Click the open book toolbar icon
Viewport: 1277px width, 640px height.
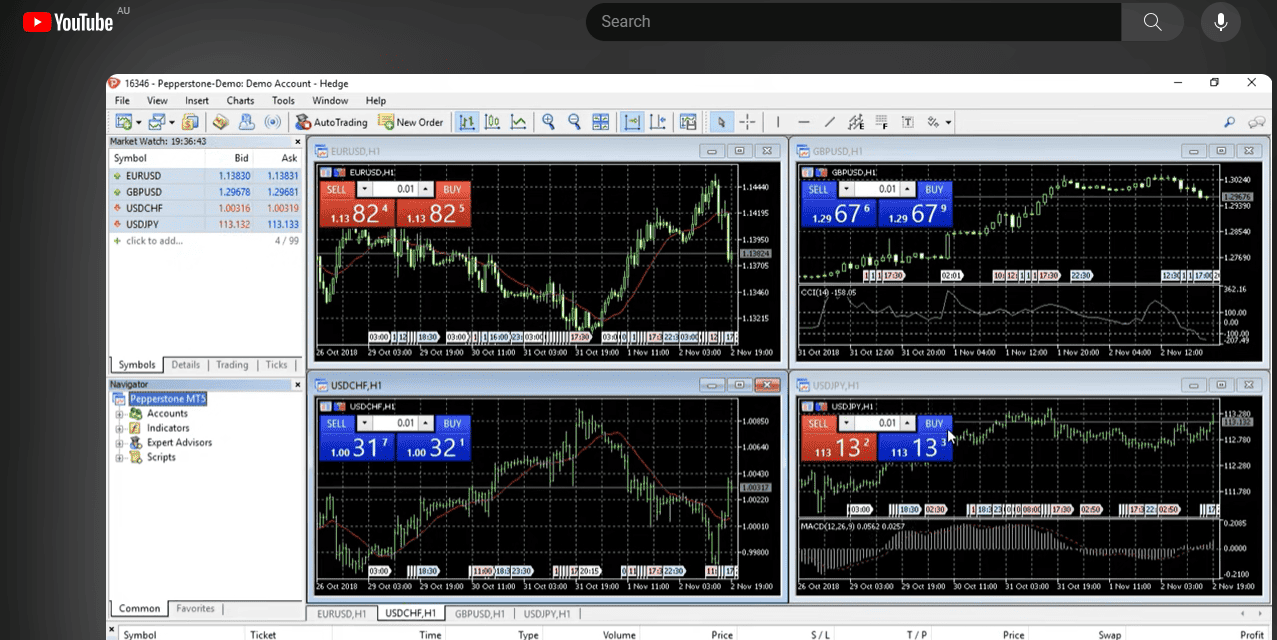220,122
